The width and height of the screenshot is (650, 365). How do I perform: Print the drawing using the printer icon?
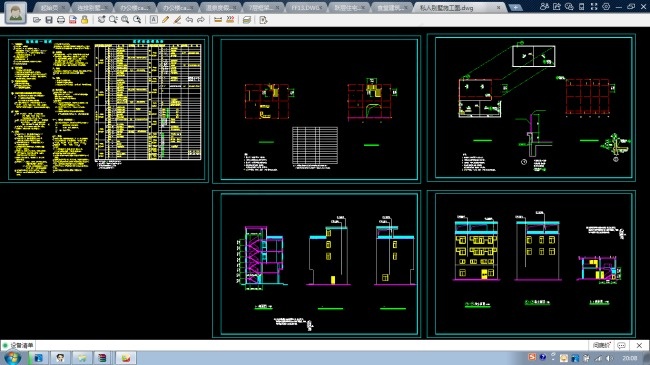pyautogui.click(x=61, y=20)
